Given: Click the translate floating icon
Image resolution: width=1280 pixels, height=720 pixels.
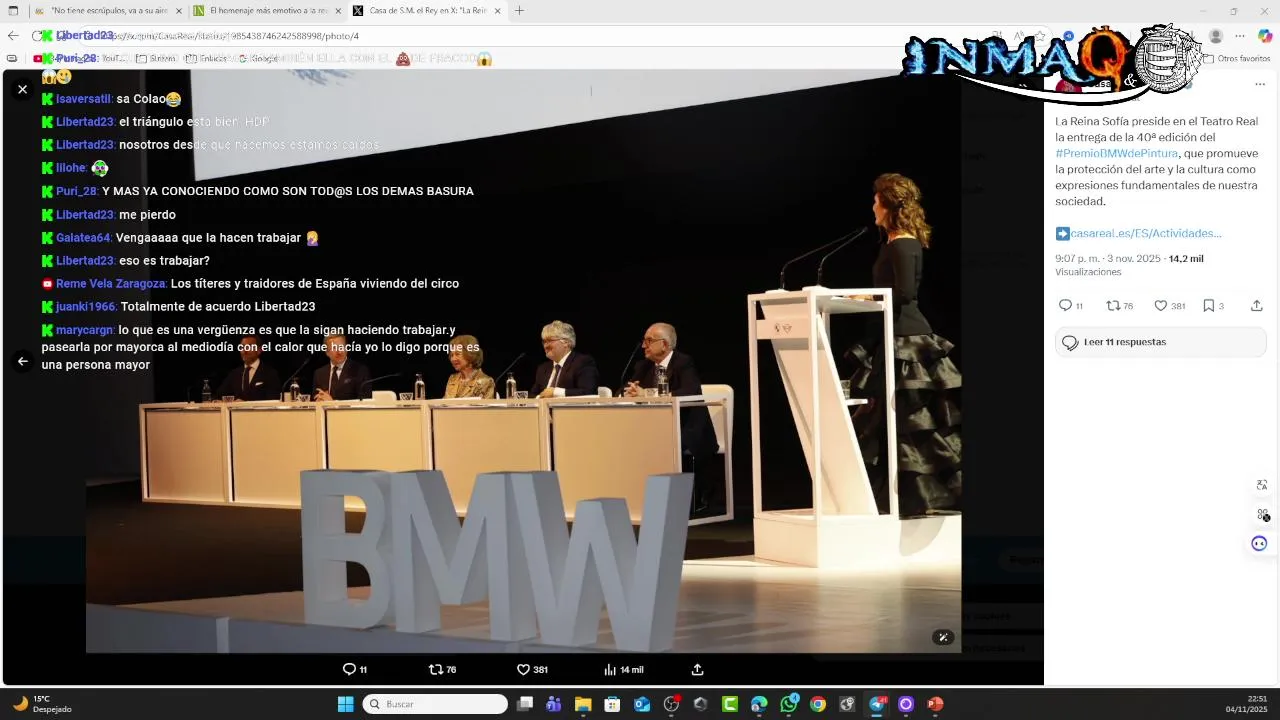Looking at the screenshot, I should pos(1262,485).
